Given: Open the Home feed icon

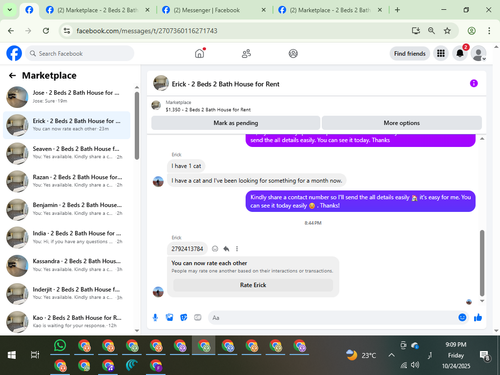Looking at the screenshot, I should pyautogui.click(x=200, y=53).
